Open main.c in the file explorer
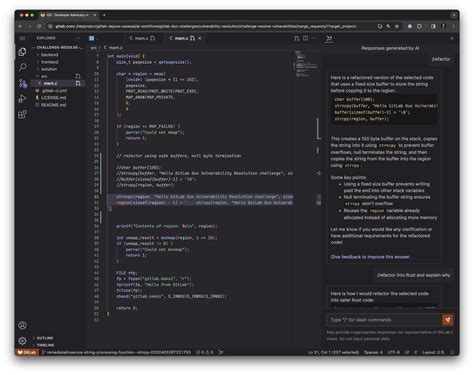The width and height of the screenshot is (474, 375). click(50, 83)
